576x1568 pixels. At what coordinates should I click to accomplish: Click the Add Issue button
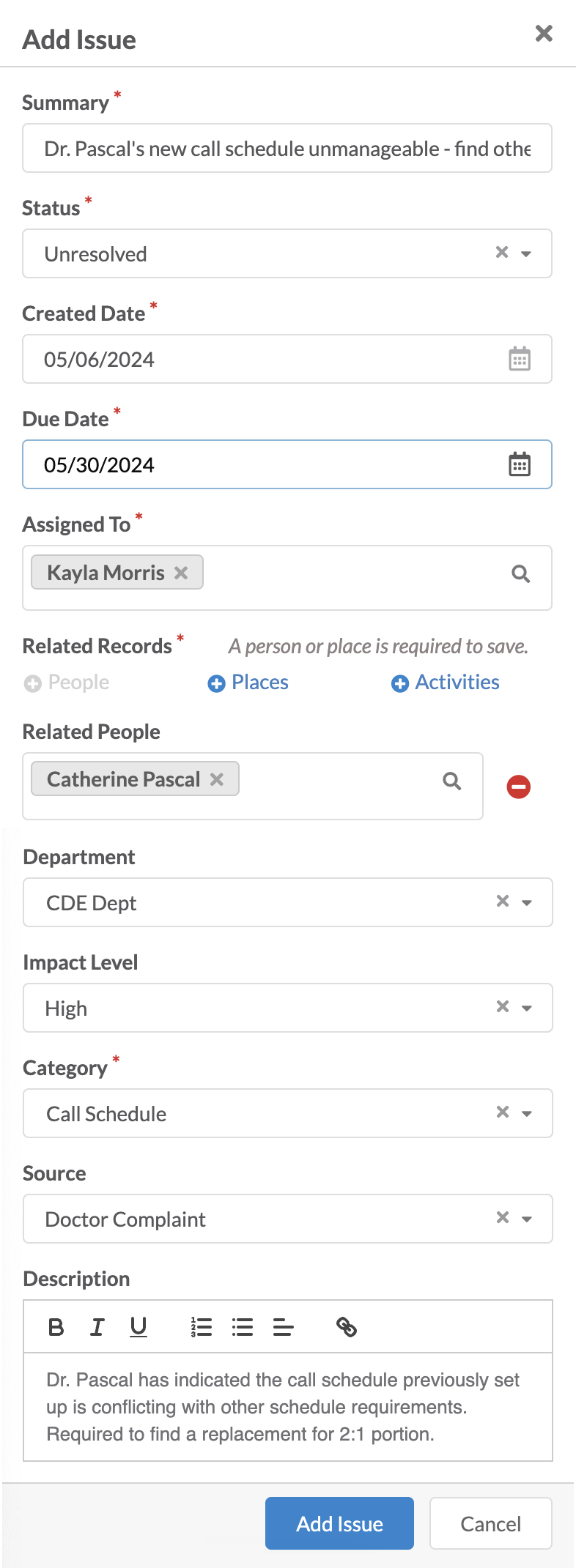click(339, 1523)
